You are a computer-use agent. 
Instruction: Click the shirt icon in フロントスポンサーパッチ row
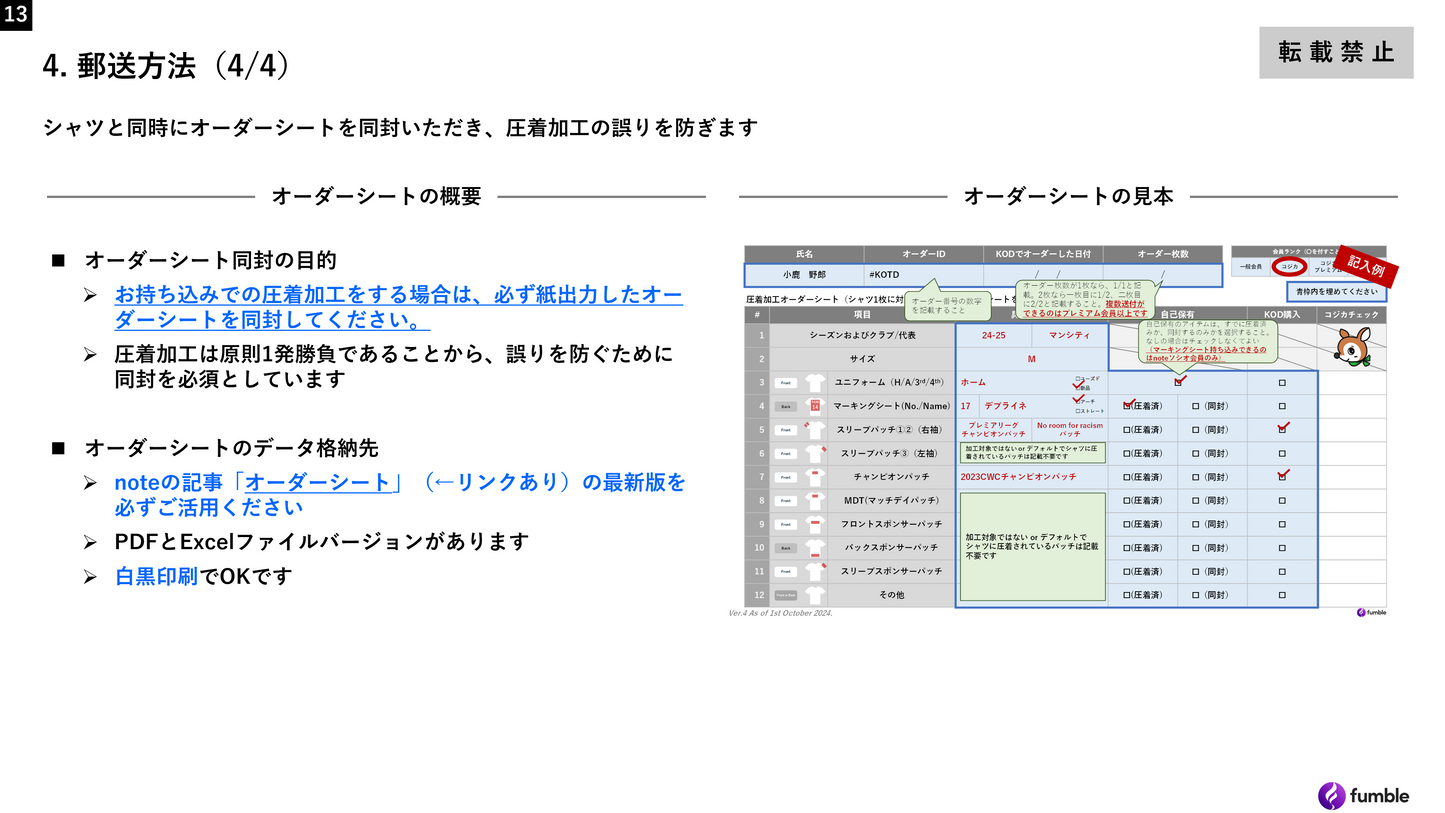(x=814, y=524)
